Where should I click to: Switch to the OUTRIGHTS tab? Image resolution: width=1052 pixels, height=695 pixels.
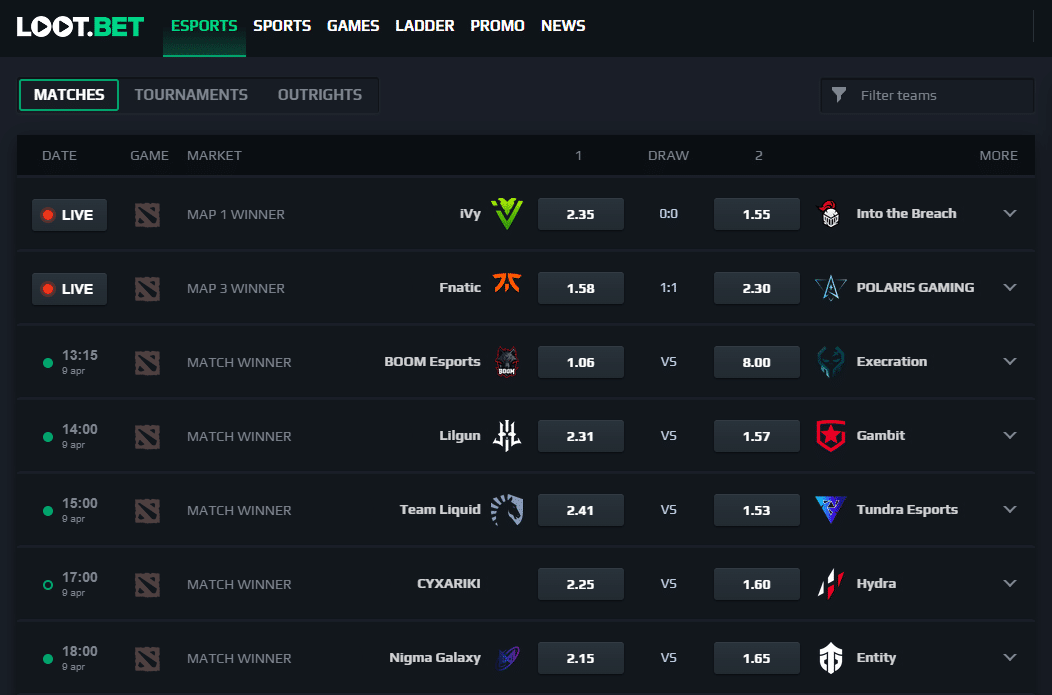point(320,95)
